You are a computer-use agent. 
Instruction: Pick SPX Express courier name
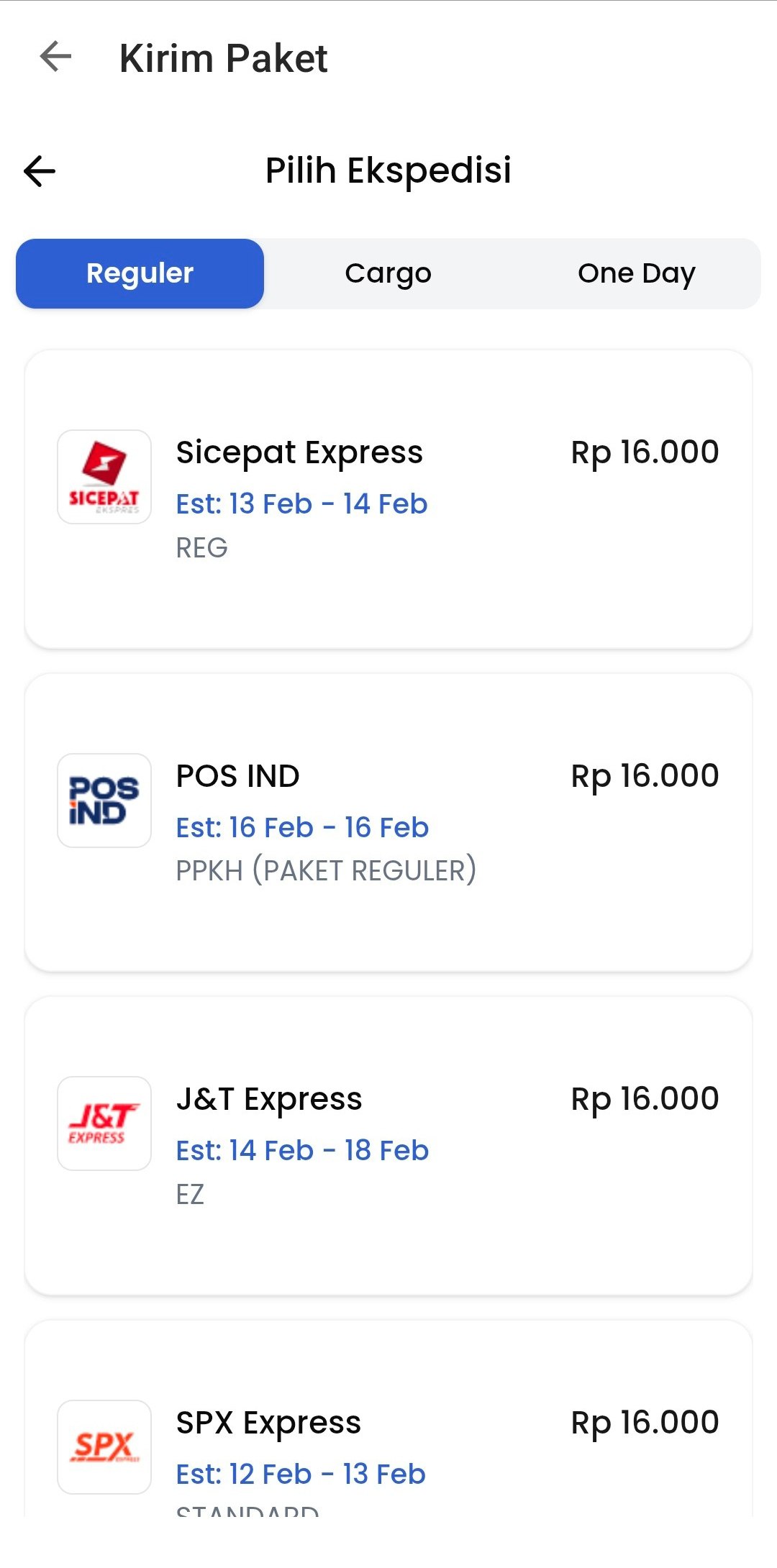[x=268, y=1423]
